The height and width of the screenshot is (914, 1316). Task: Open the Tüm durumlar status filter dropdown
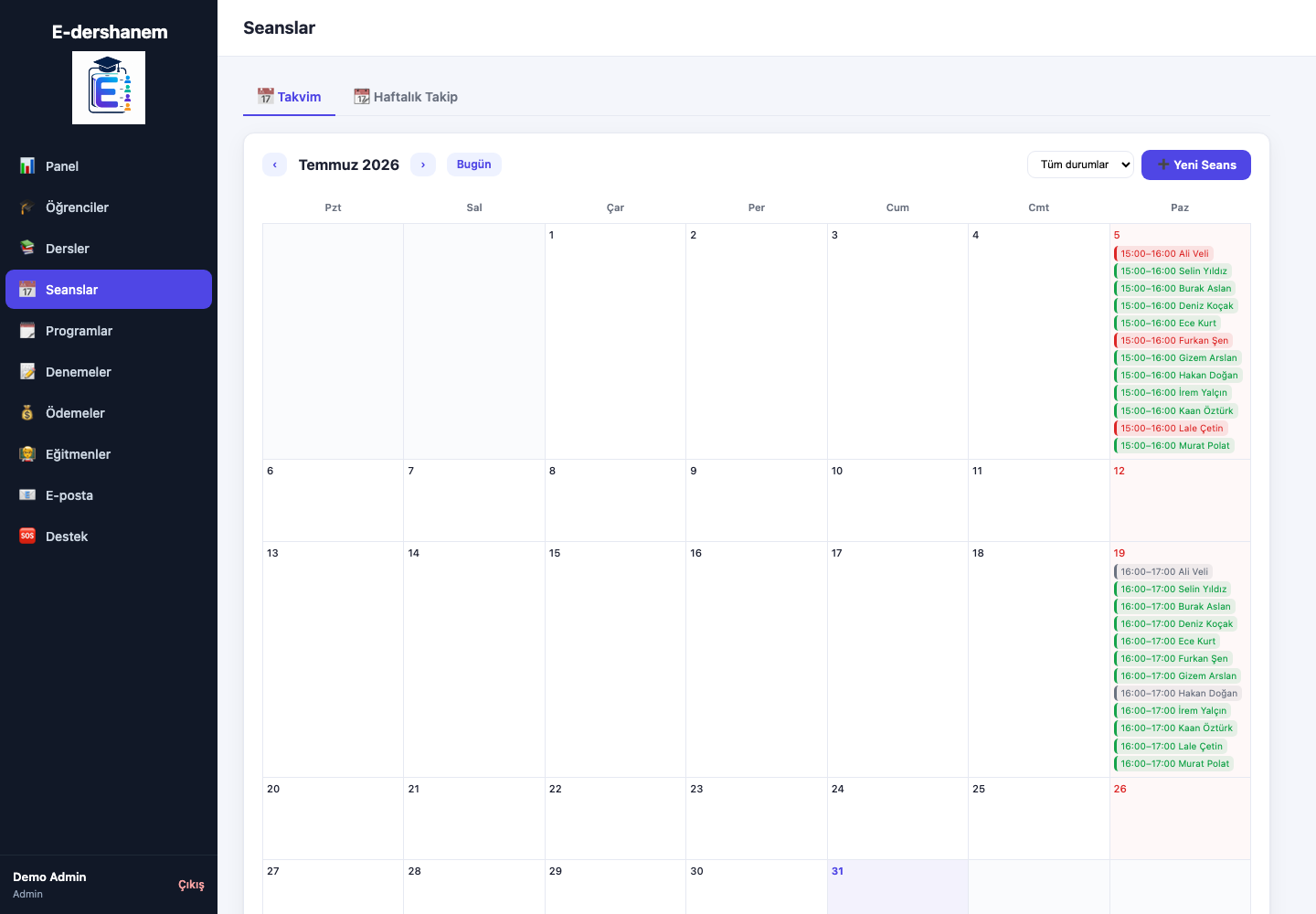tap(1080, 165)
